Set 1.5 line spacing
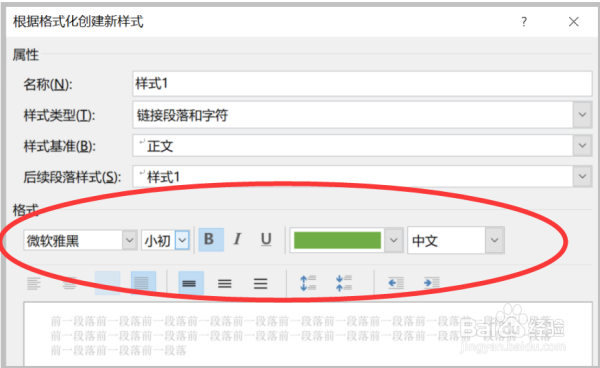The height and width of the screenshot is (368, 600). [225, 283]
